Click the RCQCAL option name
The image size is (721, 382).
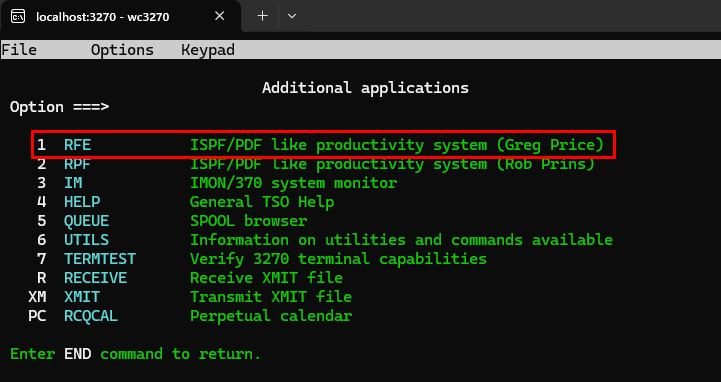point(91,316)
